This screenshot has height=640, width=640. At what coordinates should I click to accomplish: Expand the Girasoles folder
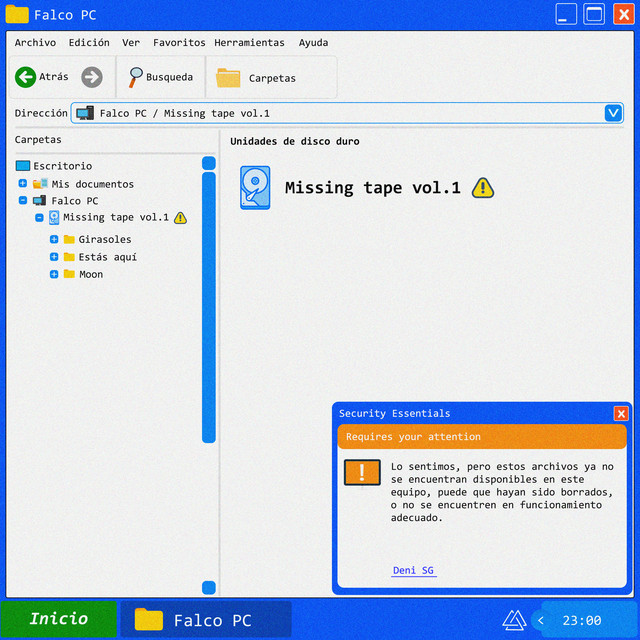click(x=54, y=240)
